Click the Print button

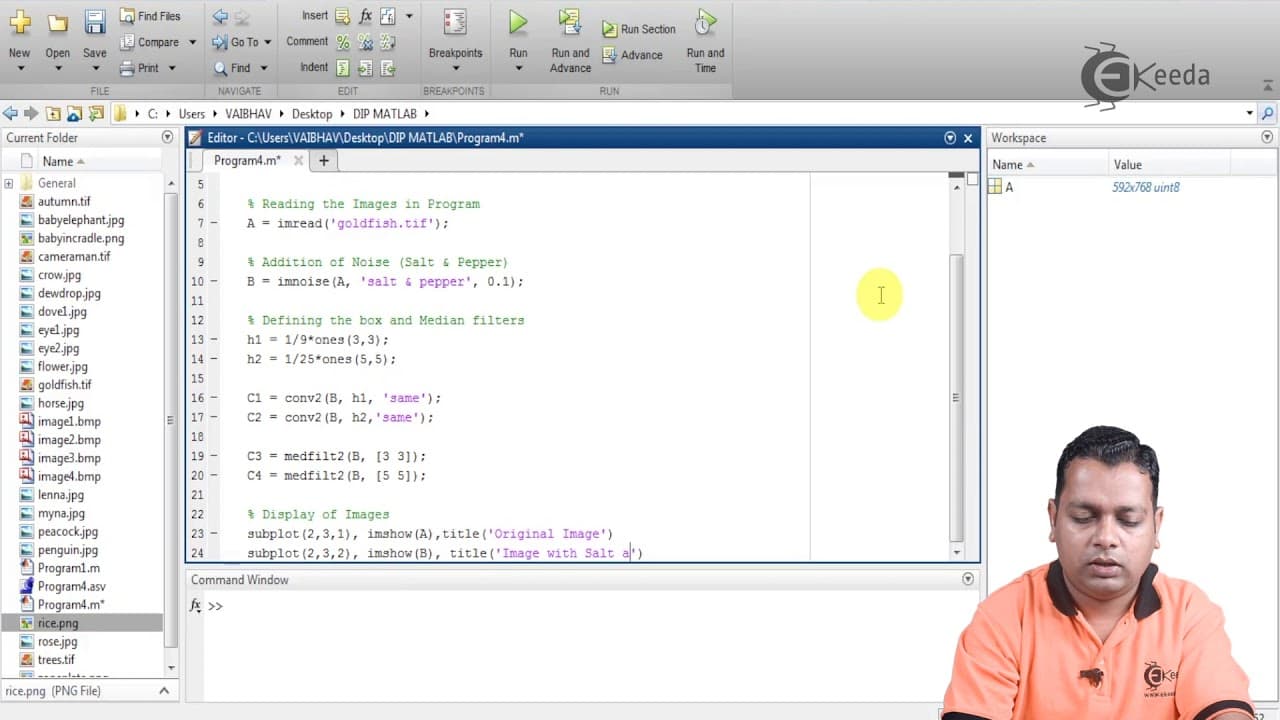[x=140, y=68]
